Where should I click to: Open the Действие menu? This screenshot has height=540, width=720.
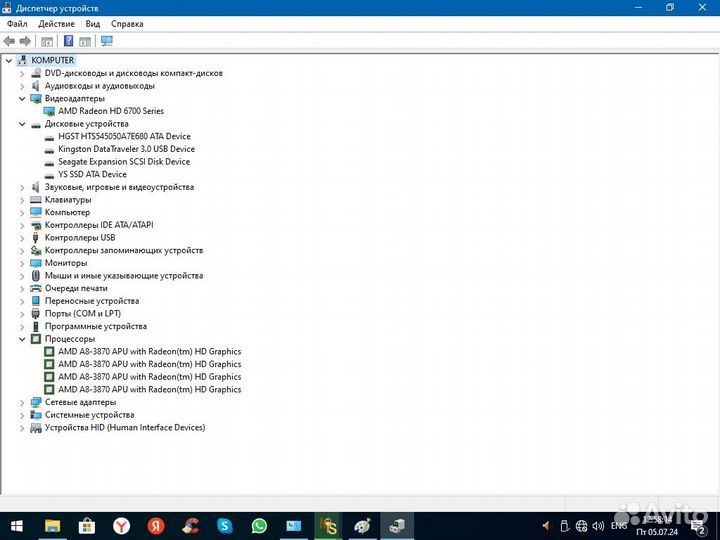(56, 24)
